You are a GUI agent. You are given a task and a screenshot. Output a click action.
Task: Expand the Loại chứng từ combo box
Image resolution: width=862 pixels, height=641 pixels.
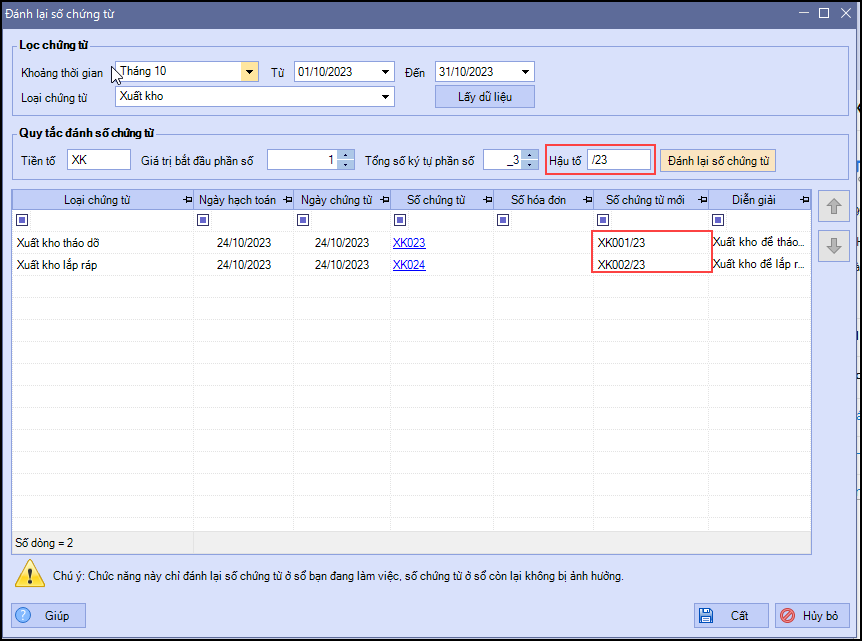tap(385, 97)
